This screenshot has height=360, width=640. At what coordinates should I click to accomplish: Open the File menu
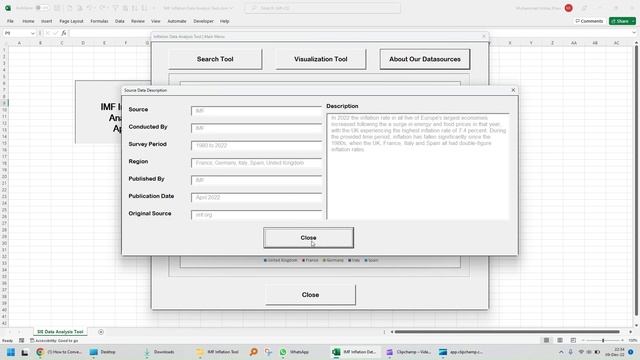click(x=10, y=21)
